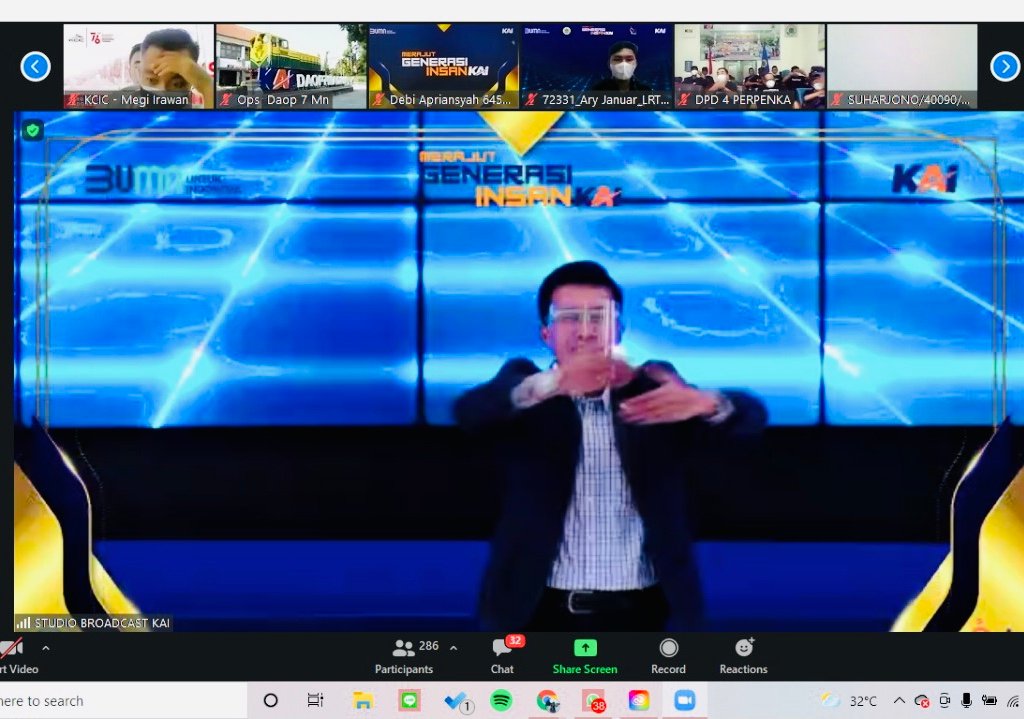Select the Ops Daop 7 Mn thumbnail

[291, 66]
